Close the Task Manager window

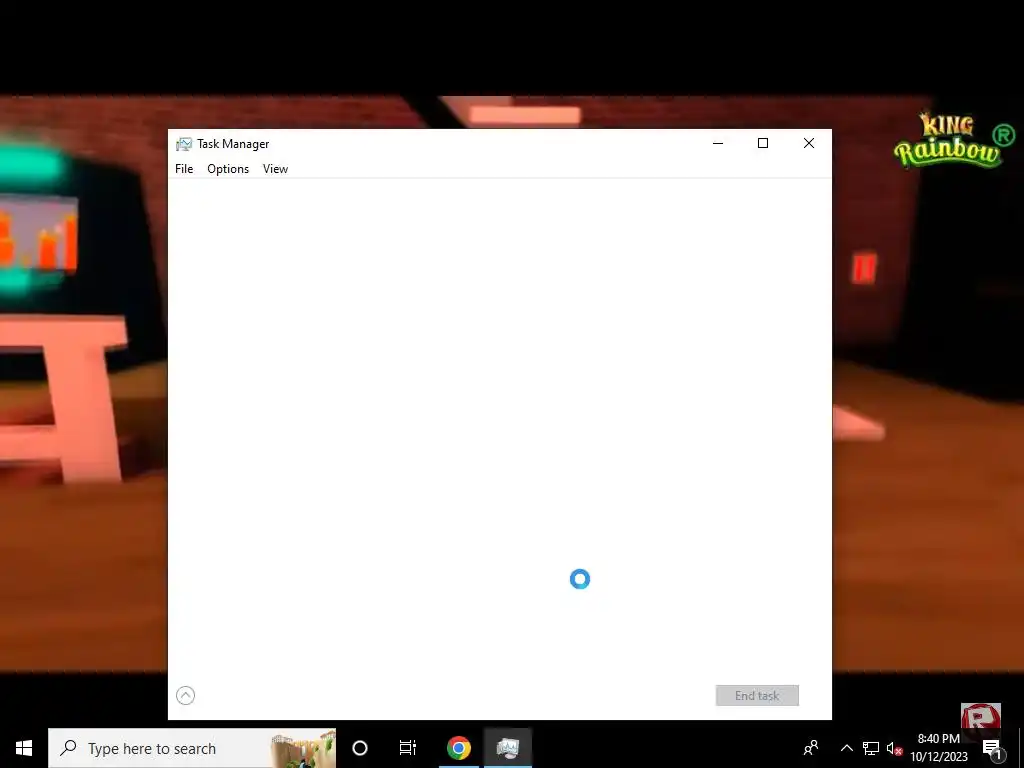click(x=808, y=143)
